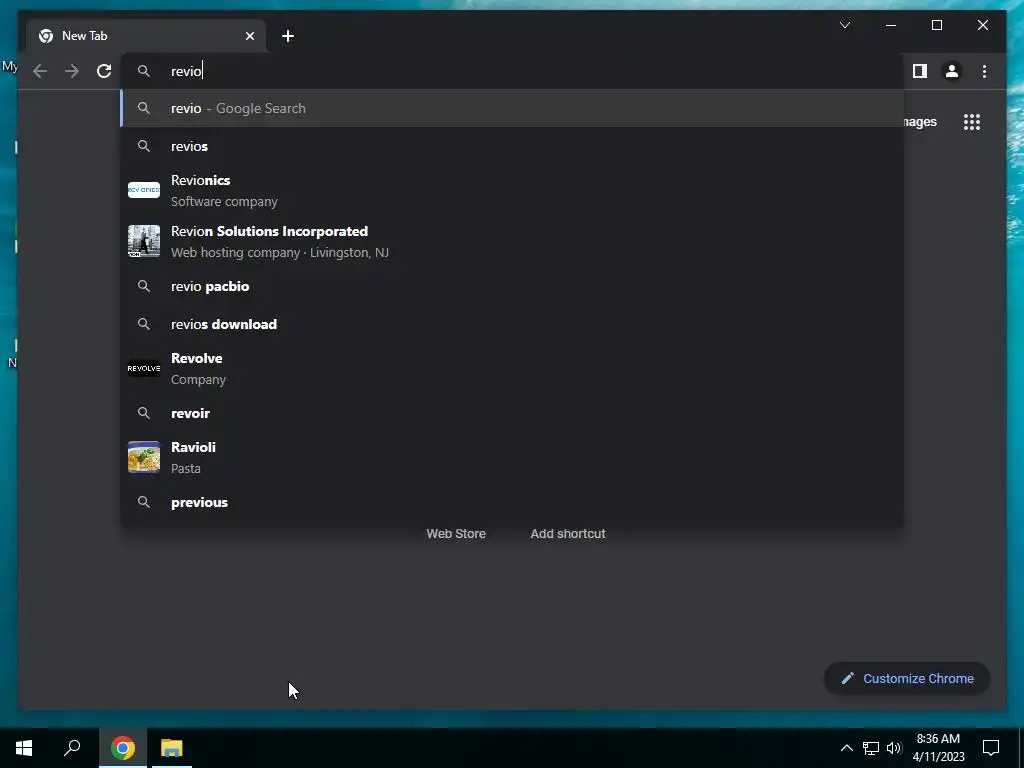
Task: Click search icon beside 'previous'
Action: tap(144, 502)
